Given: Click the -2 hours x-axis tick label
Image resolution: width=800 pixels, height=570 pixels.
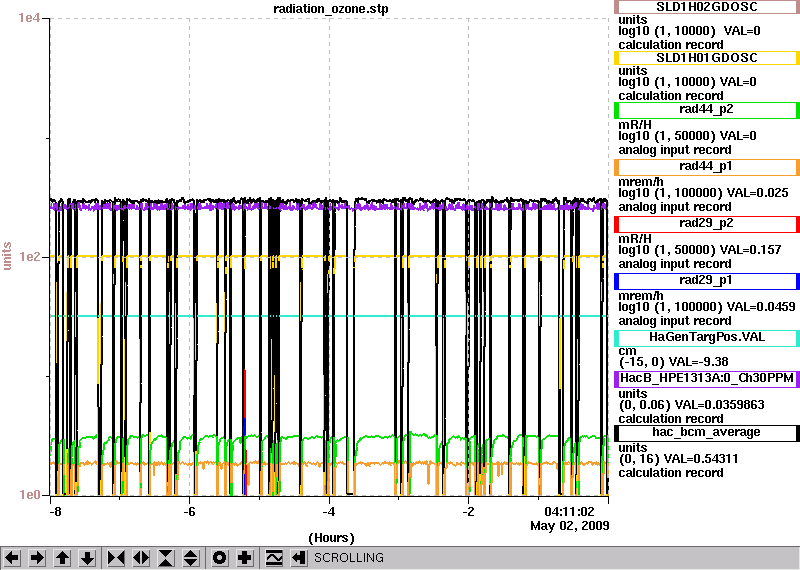Looking at the screenshot, I should [468, 512].
